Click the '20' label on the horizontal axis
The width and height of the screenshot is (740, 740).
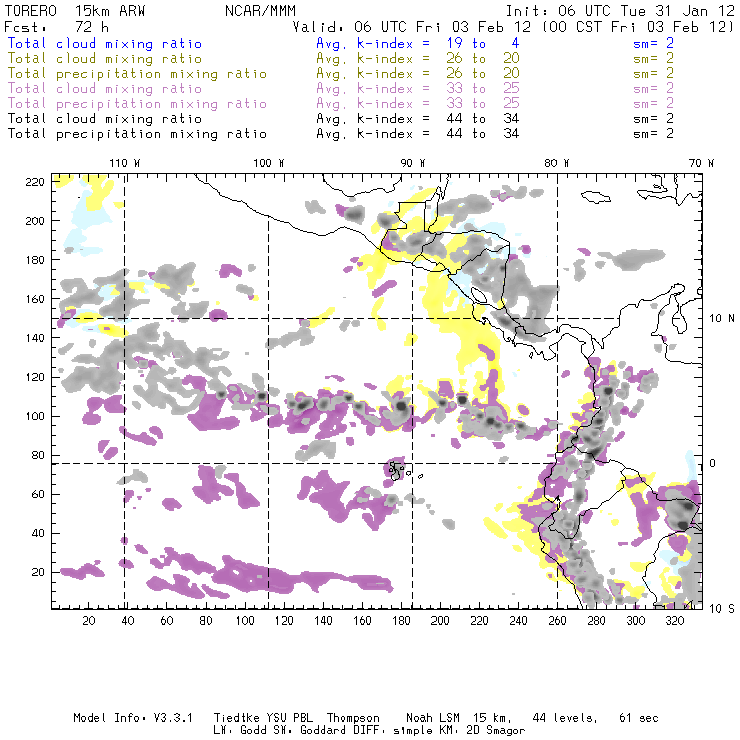(89, 621)
